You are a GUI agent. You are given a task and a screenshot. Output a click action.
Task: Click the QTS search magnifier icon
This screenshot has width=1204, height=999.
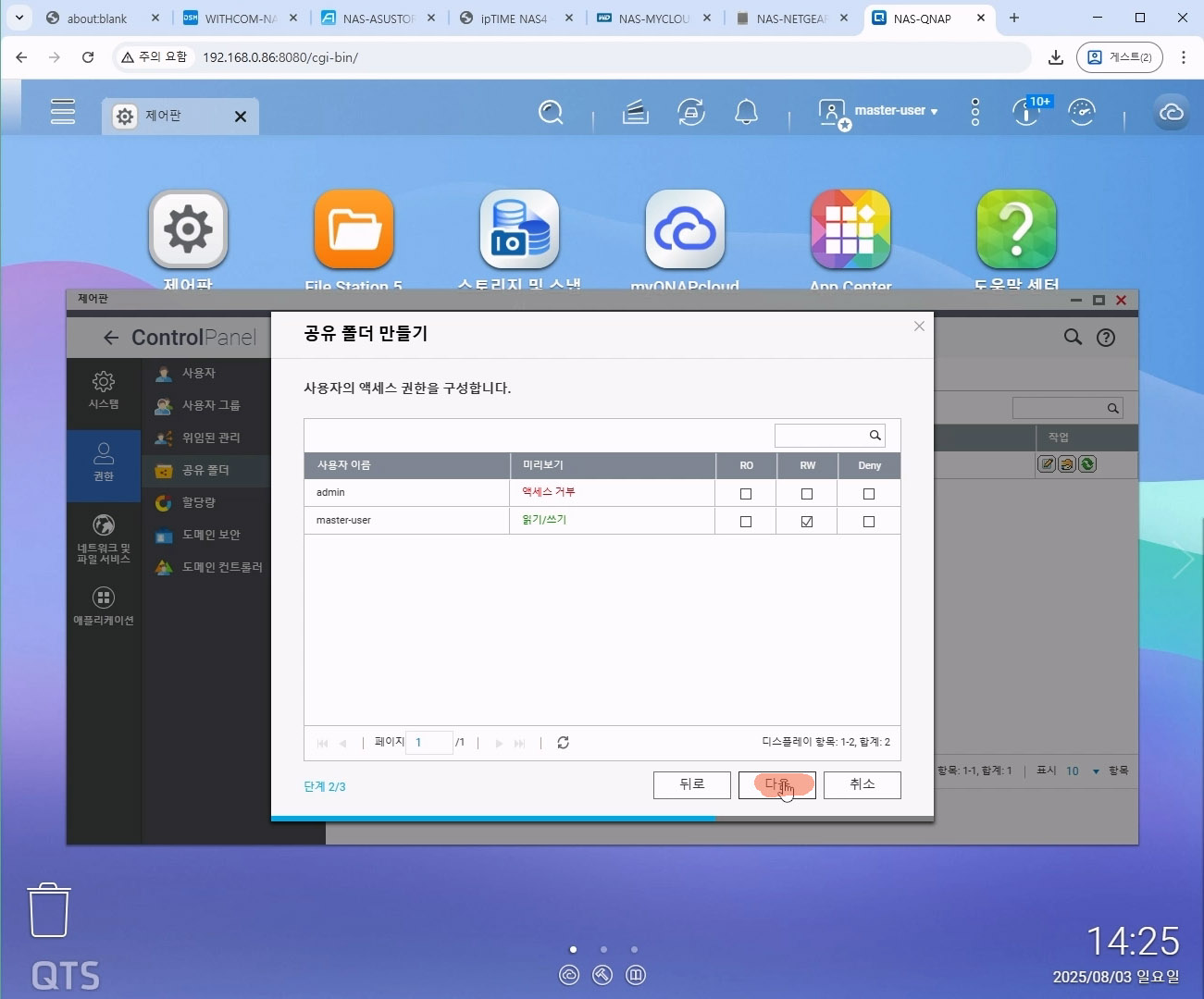[x=551, y=113]
